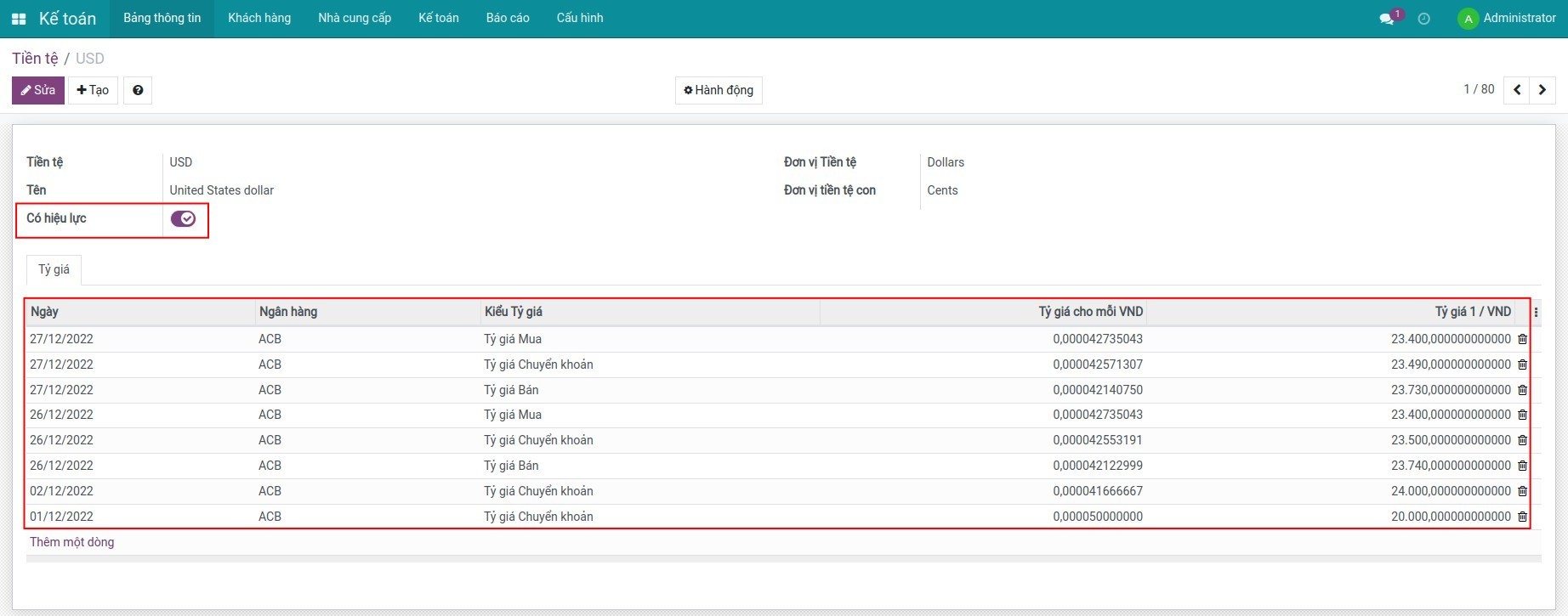Click the activities clock icon
The image size is (1568, 616).
1423,19
